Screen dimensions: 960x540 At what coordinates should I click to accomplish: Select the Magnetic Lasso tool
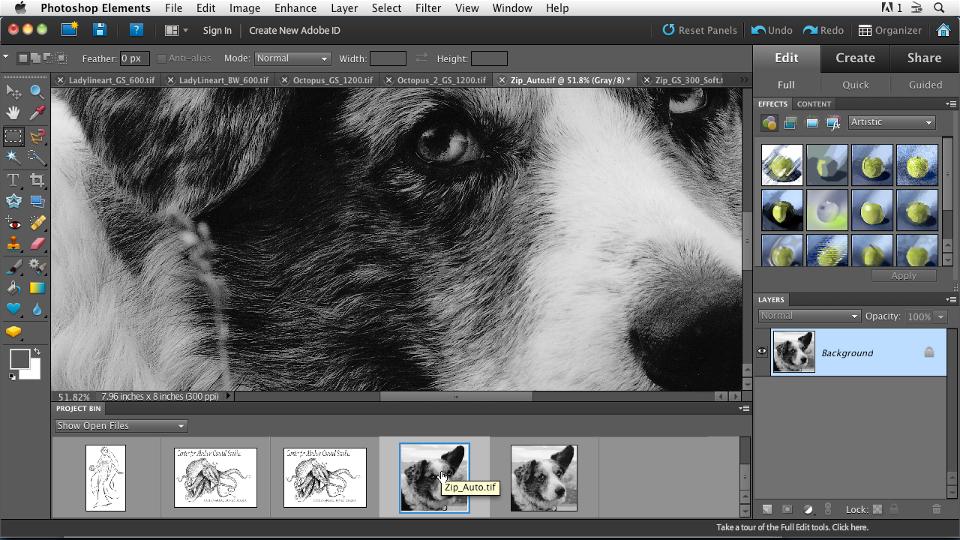coord(37,136)
